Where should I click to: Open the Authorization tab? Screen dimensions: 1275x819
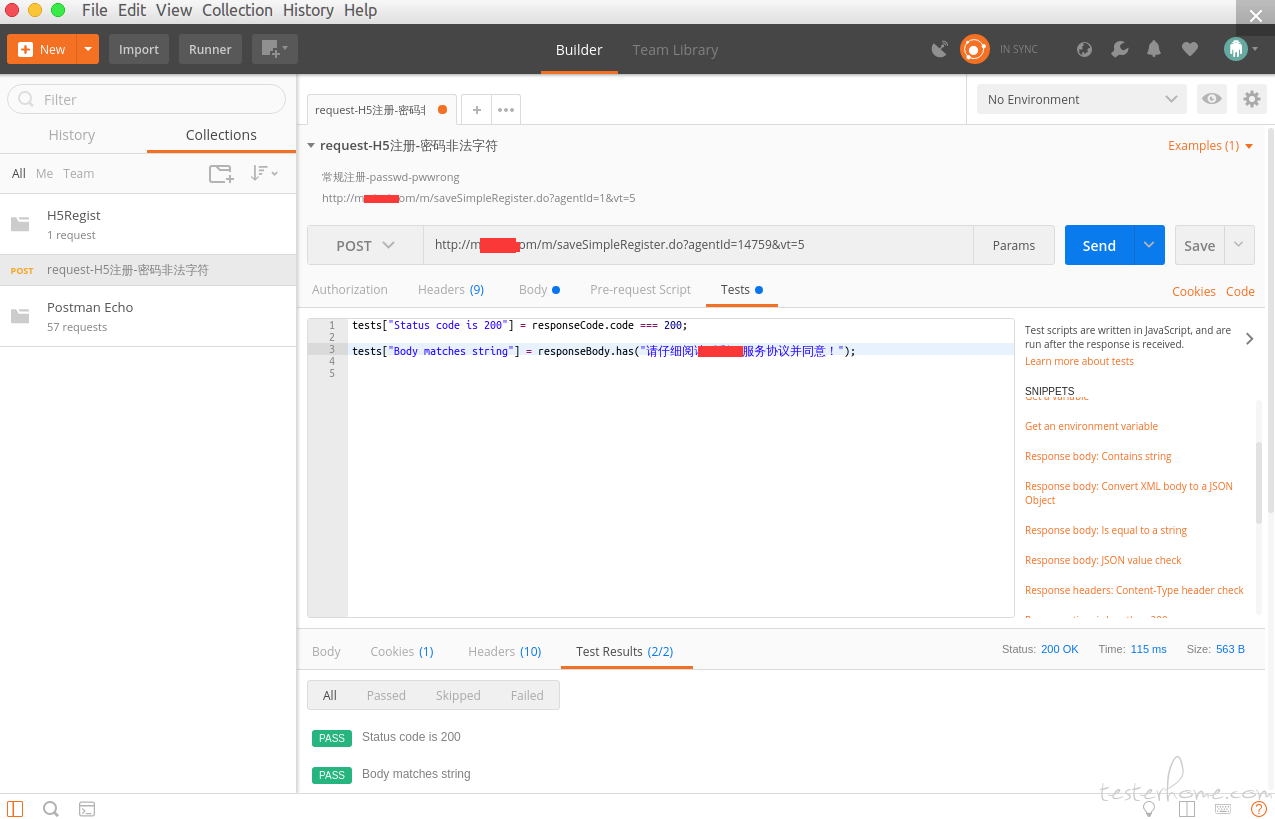pos(350,290)
